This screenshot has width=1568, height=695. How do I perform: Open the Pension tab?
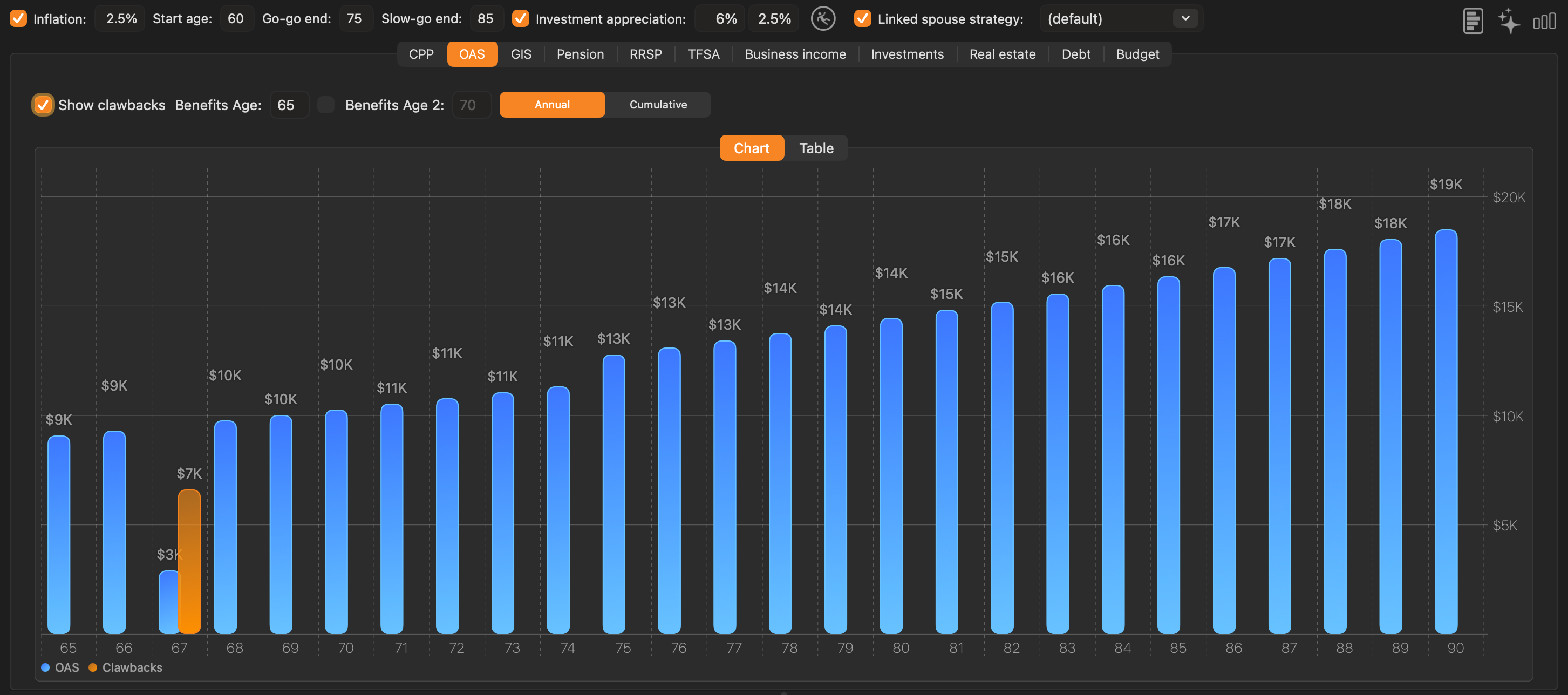580,54
